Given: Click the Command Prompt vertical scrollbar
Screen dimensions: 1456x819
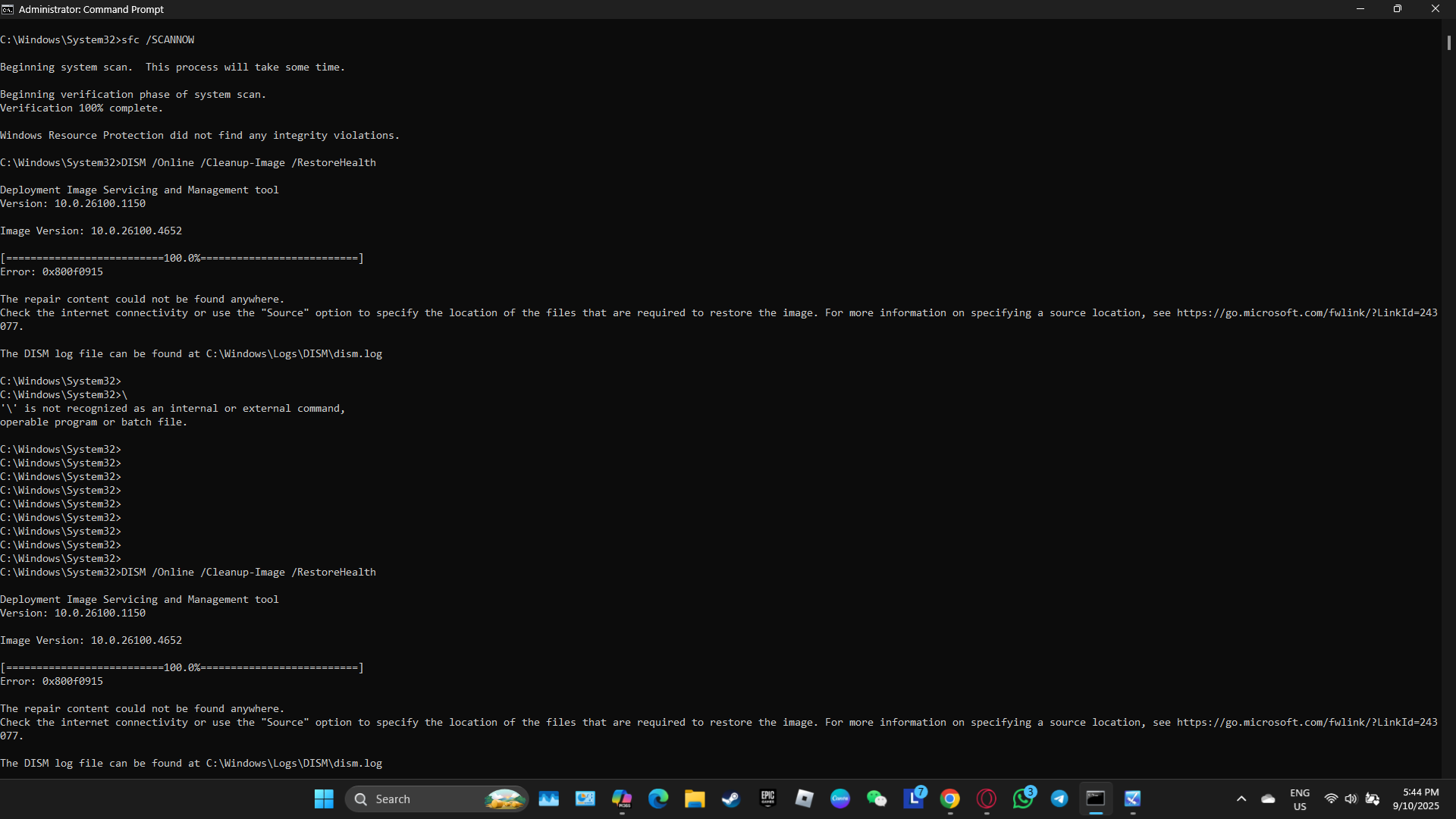Looking at the screenshot, I should [x=1448, y=43].
